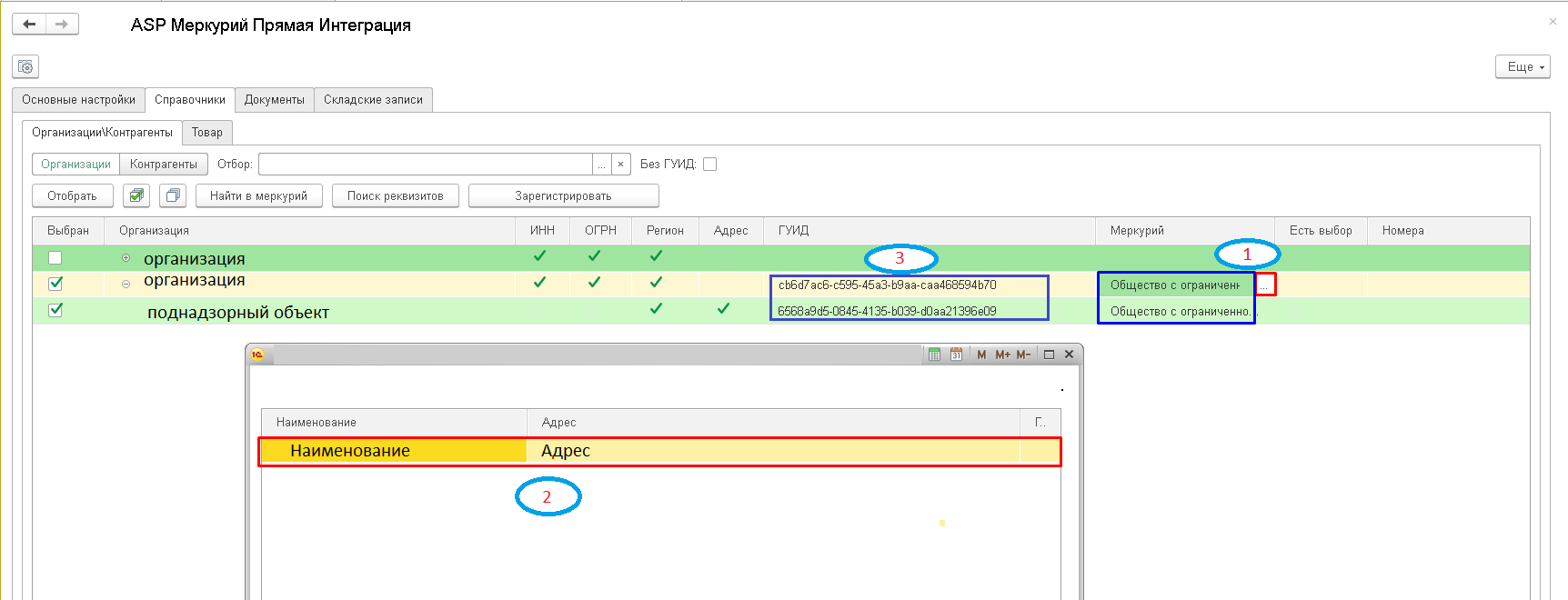Click the ГУИД column header
1568x600 pixels.
point(930,231)
